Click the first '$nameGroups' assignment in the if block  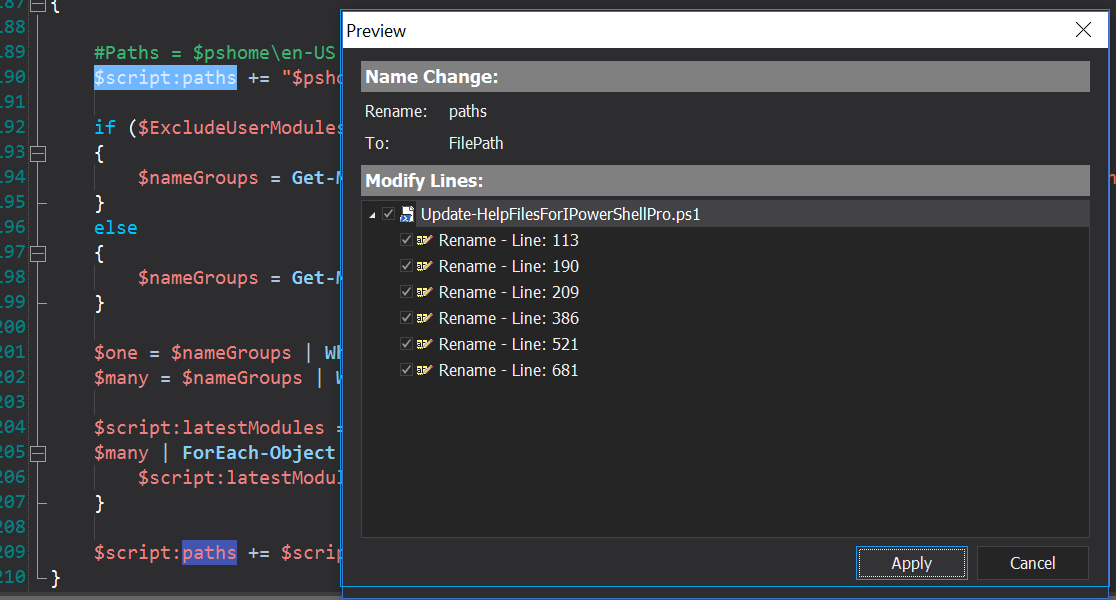pos(198,178)
